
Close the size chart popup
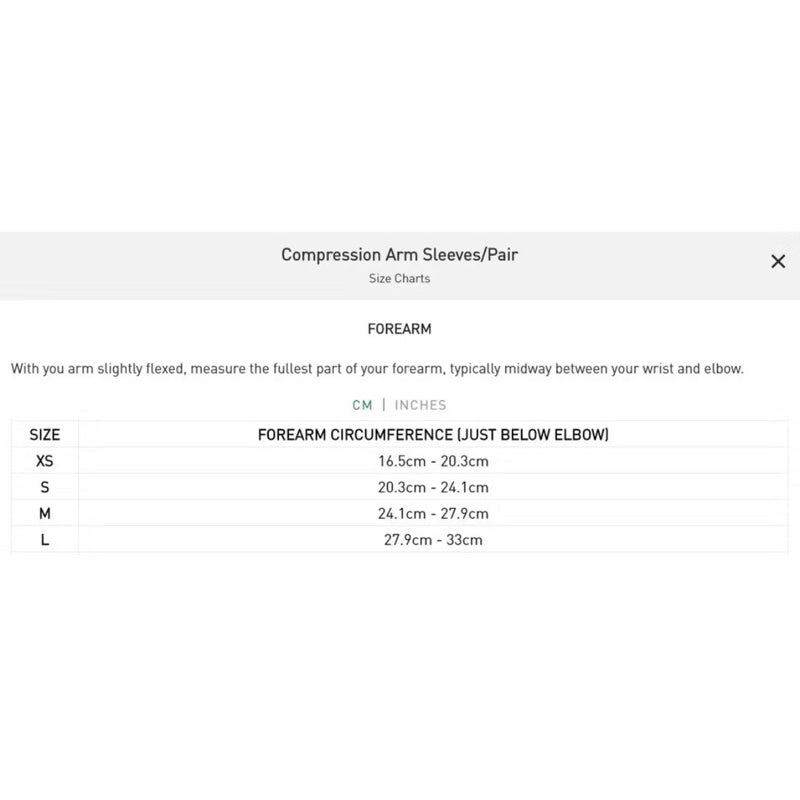(x=778, y=262)
